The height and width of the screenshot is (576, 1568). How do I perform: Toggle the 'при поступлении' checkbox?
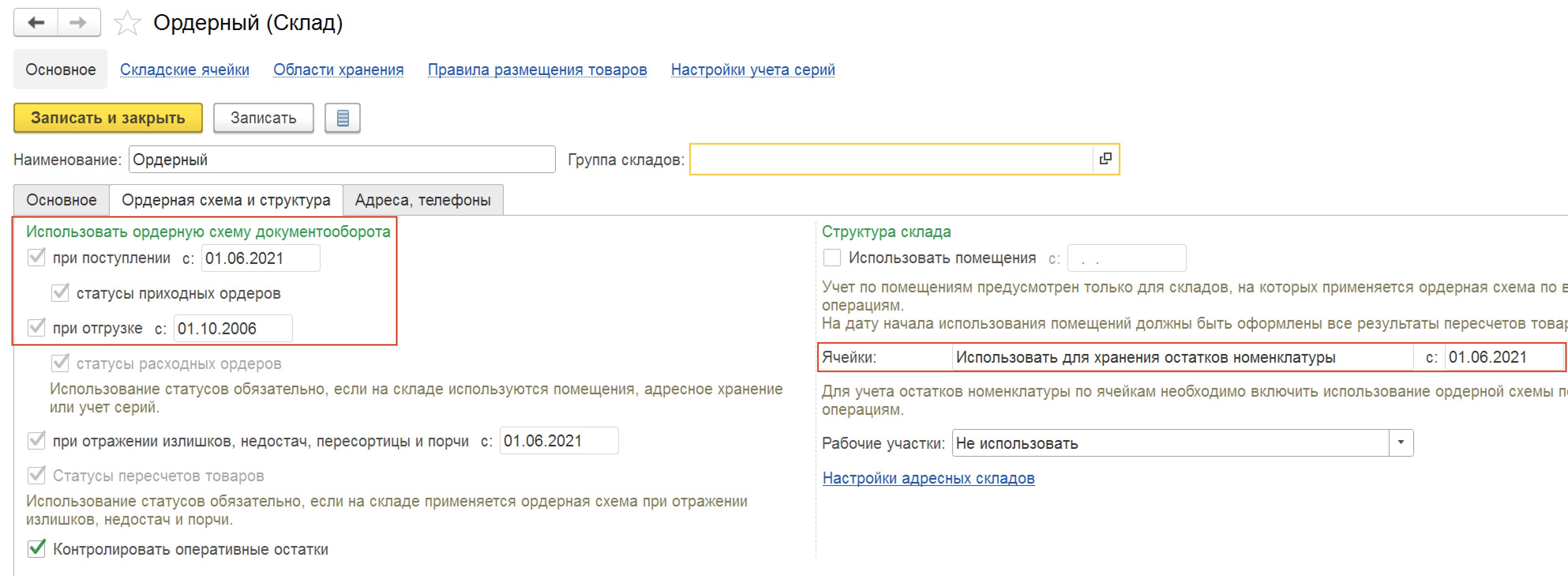(x=37, y=257)
